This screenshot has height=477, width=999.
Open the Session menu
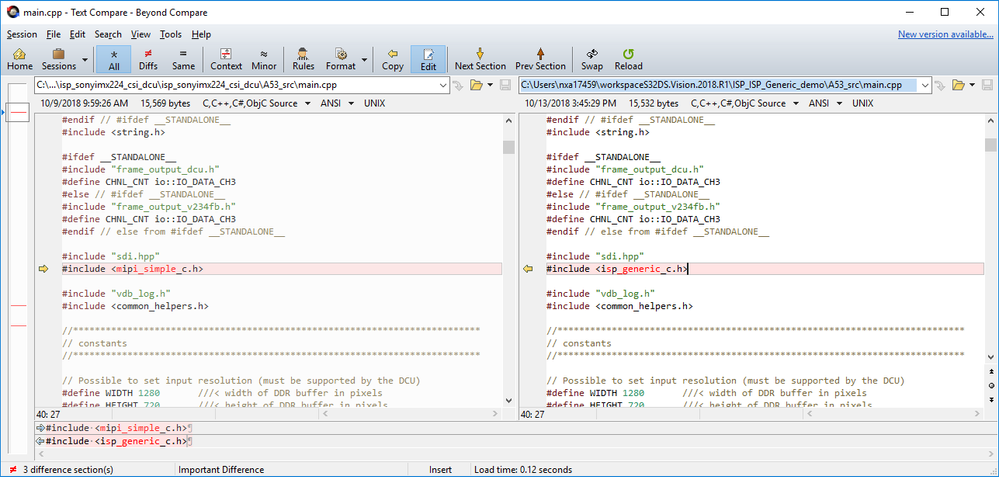(x=22, y=34)
